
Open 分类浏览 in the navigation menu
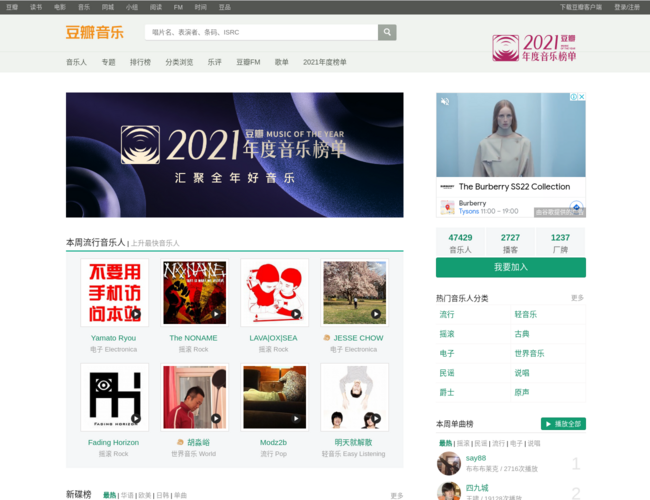pos(179,62)
